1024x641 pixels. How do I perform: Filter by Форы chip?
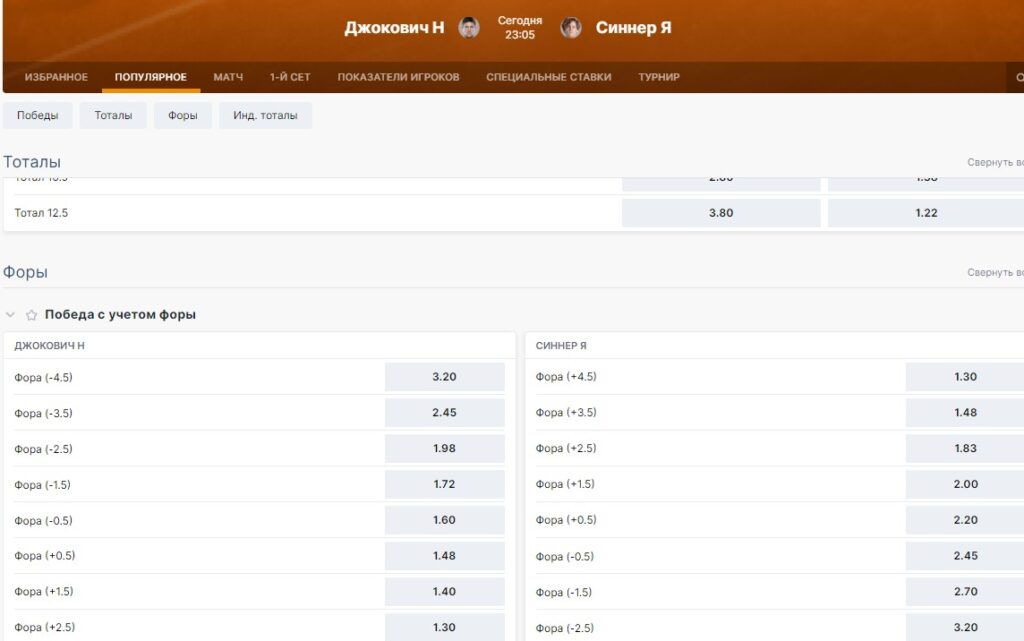click(x=183, y=116)
